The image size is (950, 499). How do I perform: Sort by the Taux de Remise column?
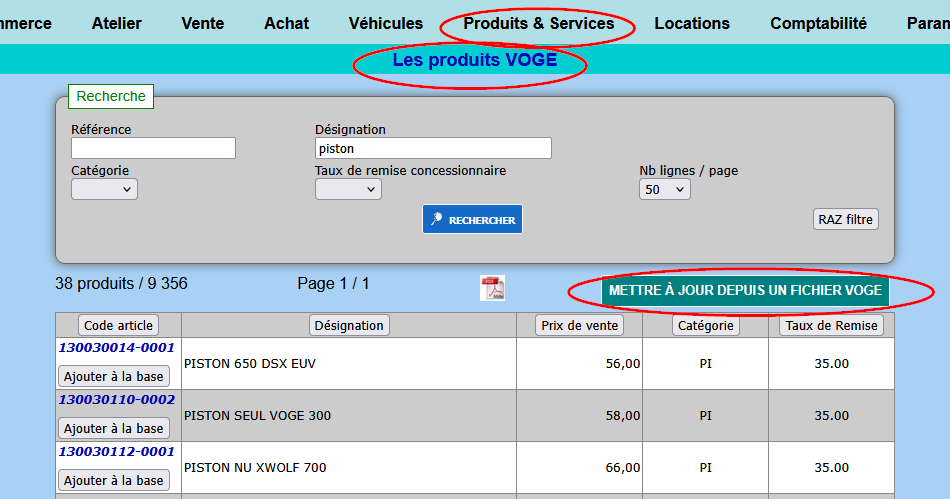click(830, 325)
